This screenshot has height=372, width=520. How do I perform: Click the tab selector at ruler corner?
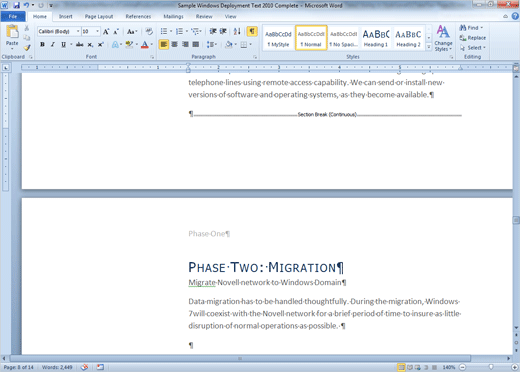coord(6,68)
